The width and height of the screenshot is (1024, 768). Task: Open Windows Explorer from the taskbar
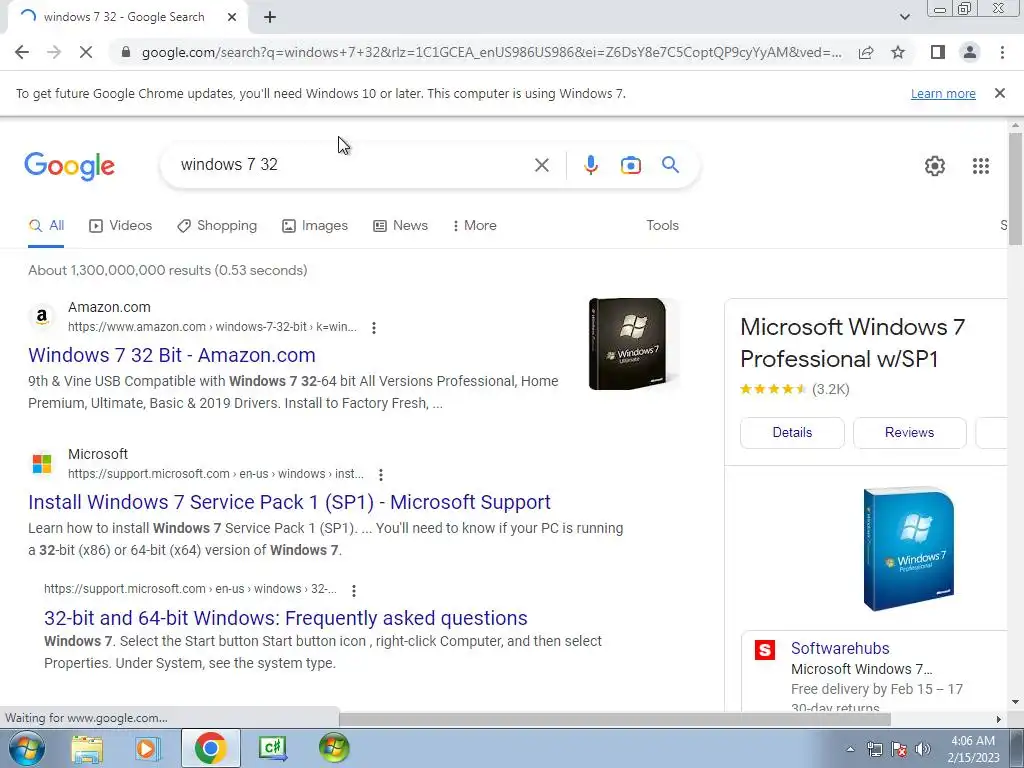[87, 748]
